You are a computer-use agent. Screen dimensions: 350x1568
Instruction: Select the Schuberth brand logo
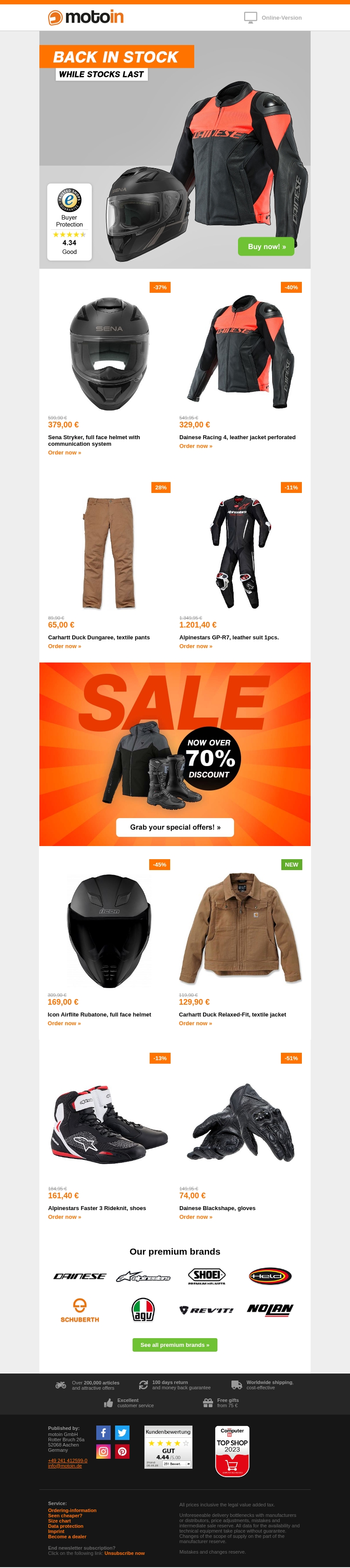(80, 1310)
